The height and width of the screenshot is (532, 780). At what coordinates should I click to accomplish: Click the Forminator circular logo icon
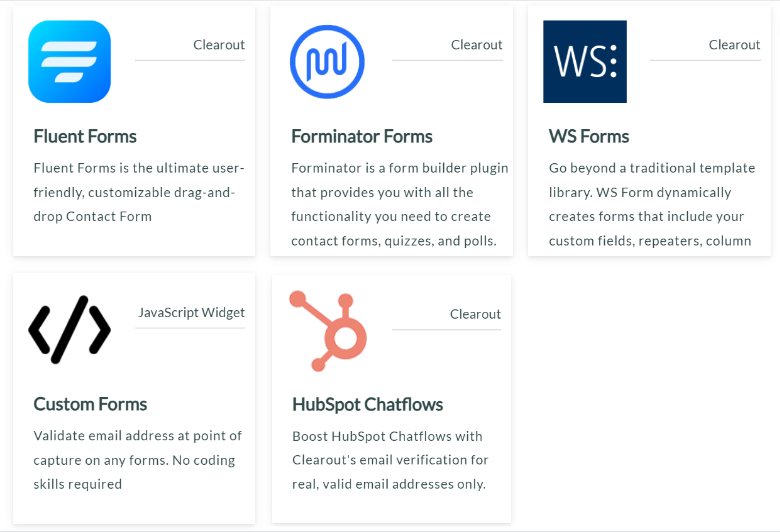pos(327,62)
